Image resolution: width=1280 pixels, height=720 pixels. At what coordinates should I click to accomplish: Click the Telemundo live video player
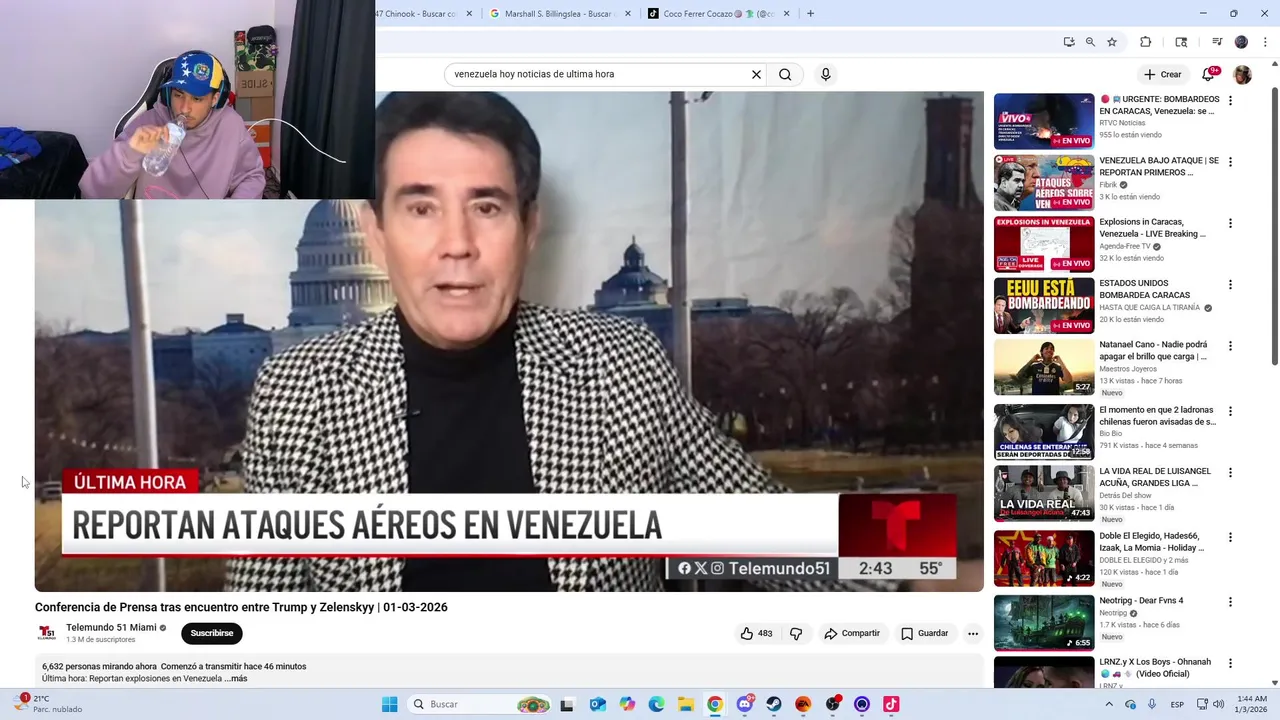(509, 342)
